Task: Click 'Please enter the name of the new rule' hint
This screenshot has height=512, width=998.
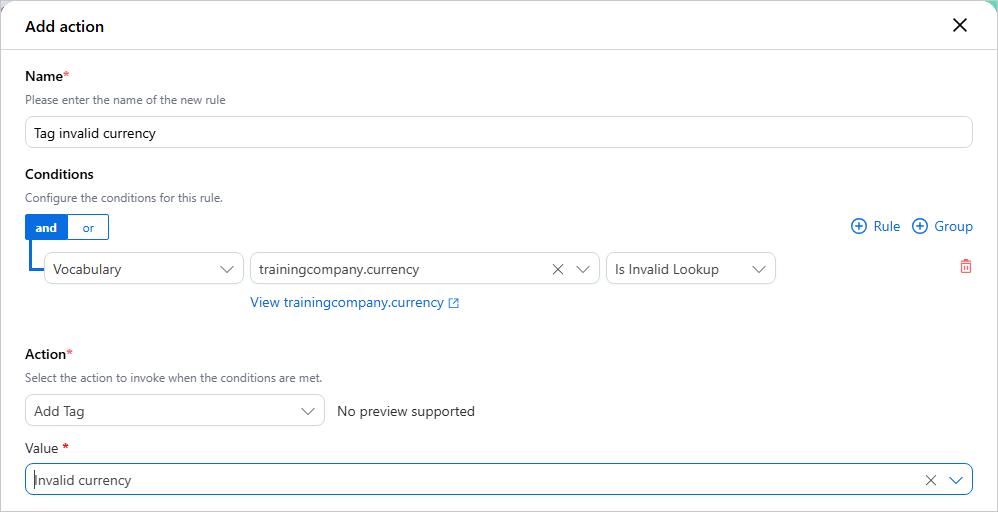Action: (125, 100)
